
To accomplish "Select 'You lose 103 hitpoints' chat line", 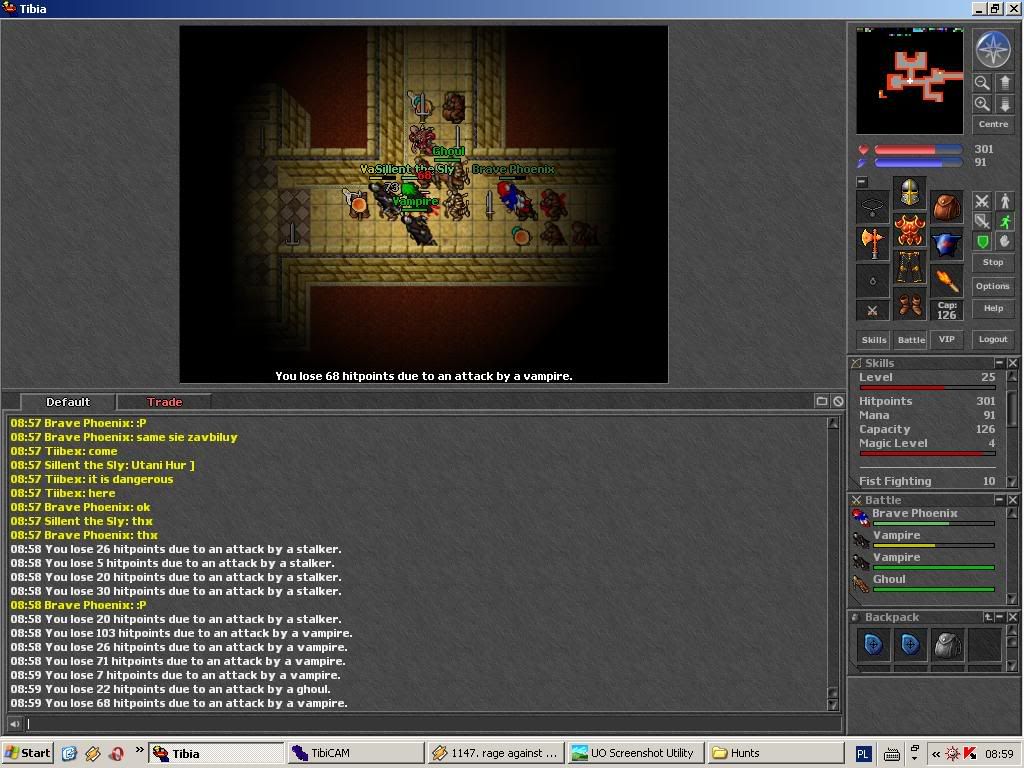I will (x=181, y=633).
